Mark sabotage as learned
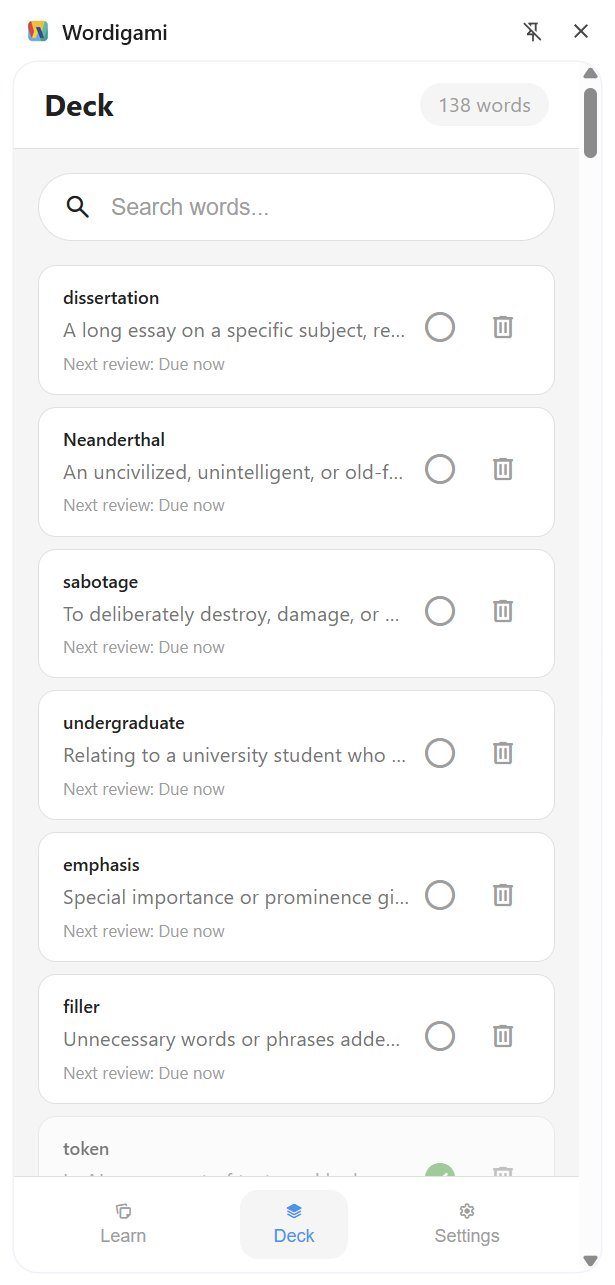The width and height of the screenshot is (615, 1285). 440,611
